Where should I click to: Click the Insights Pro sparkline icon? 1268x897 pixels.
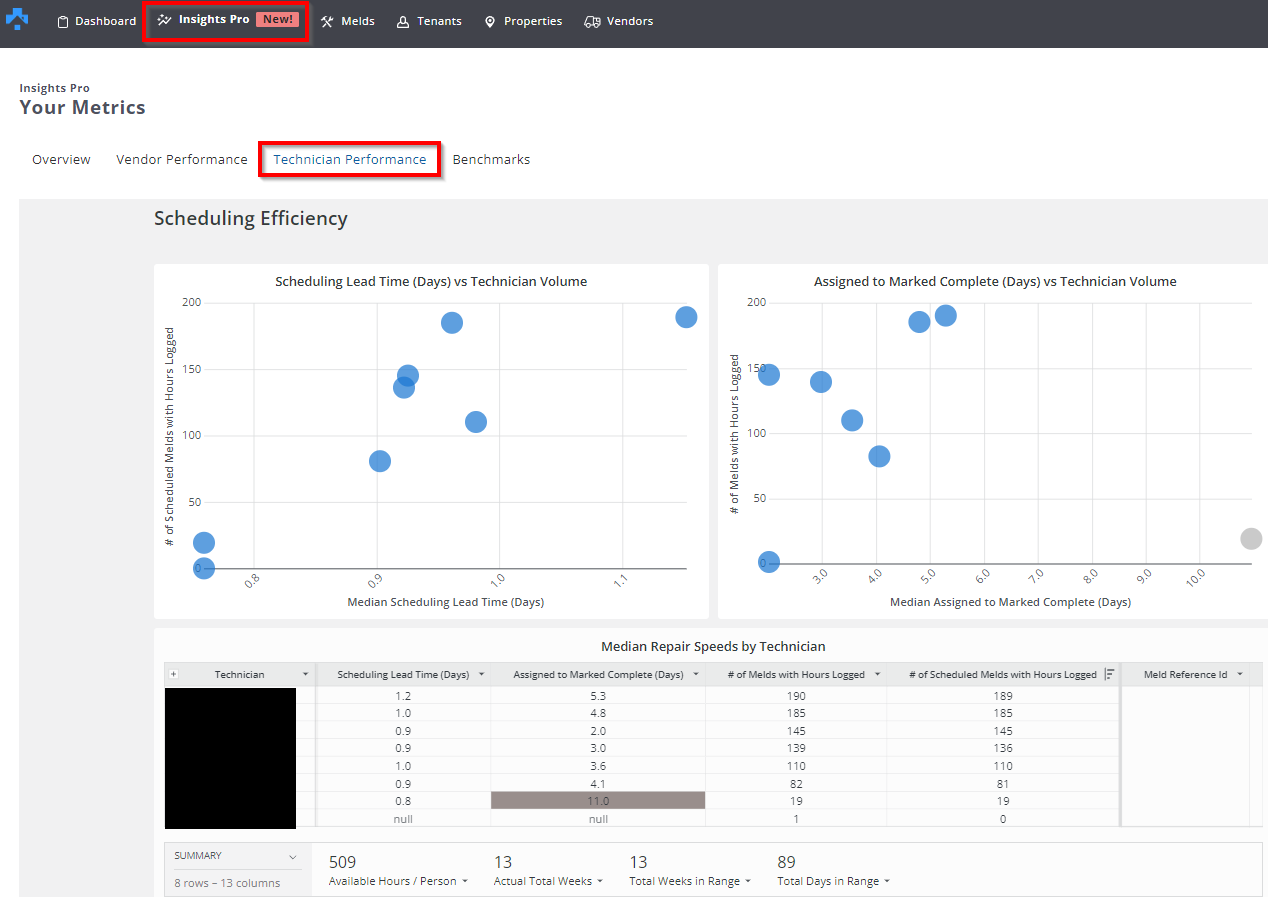[165, 20]
